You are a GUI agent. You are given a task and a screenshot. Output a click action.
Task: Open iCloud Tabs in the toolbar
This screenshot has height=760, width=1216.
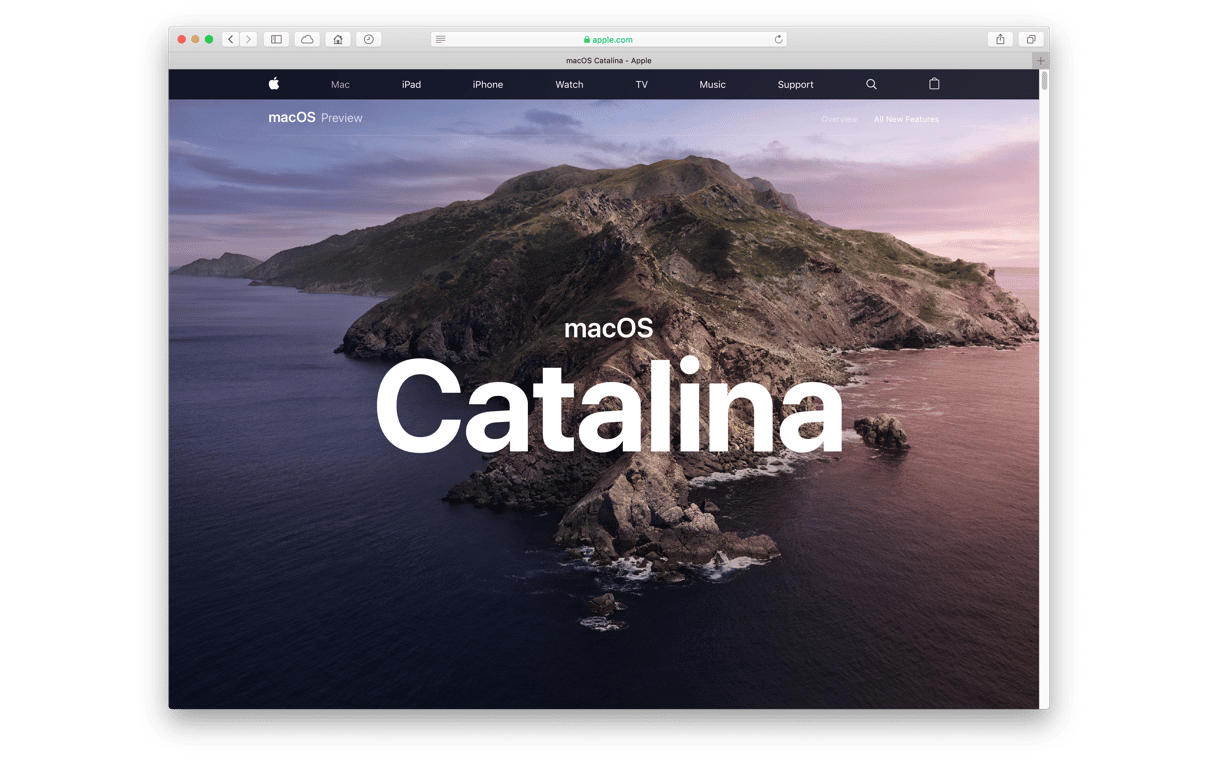tap(307, 39)
